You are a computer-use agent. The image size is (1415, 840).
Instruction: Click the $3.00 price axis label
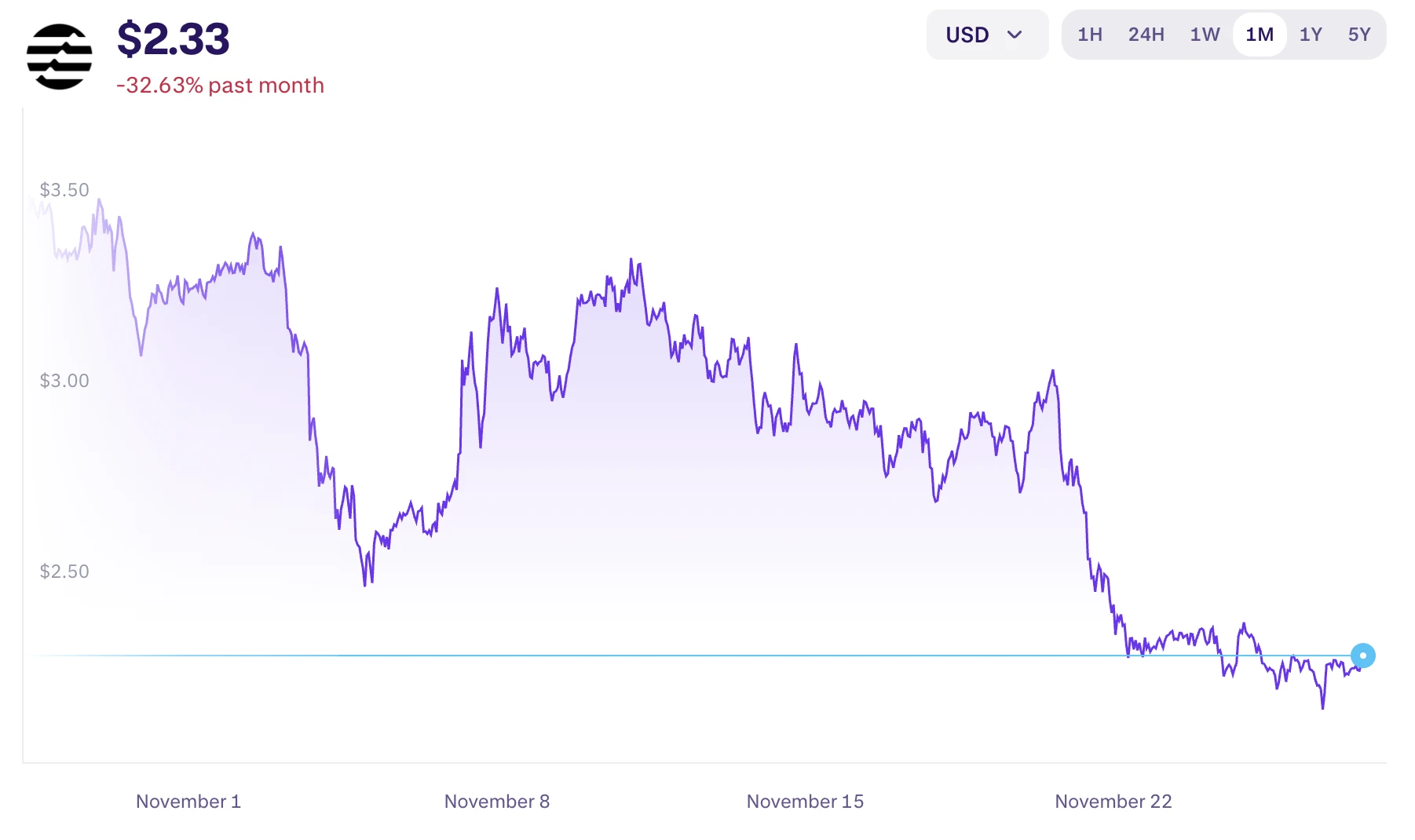click(x=64, y=381)
